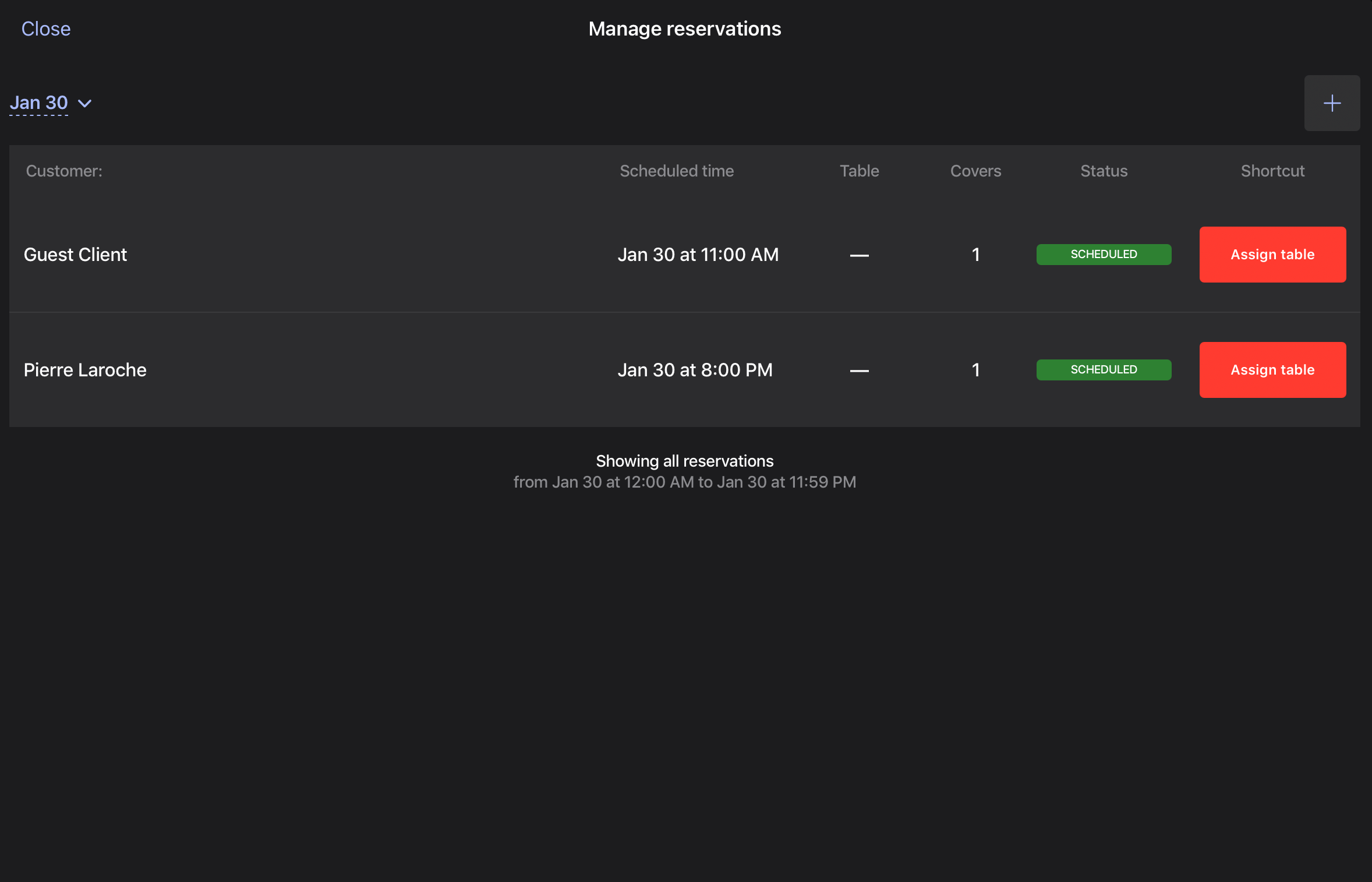
Task: Click Assign table for Guest Client
Action: click(1272, 255)
